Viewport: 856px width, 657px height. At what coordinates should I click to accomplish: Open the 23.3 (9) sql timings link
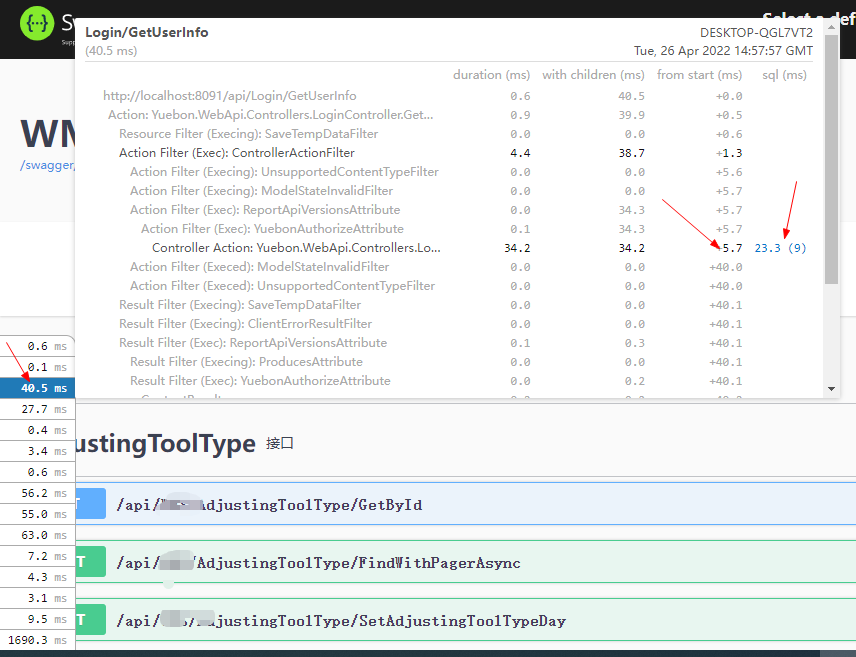(780, 248)
